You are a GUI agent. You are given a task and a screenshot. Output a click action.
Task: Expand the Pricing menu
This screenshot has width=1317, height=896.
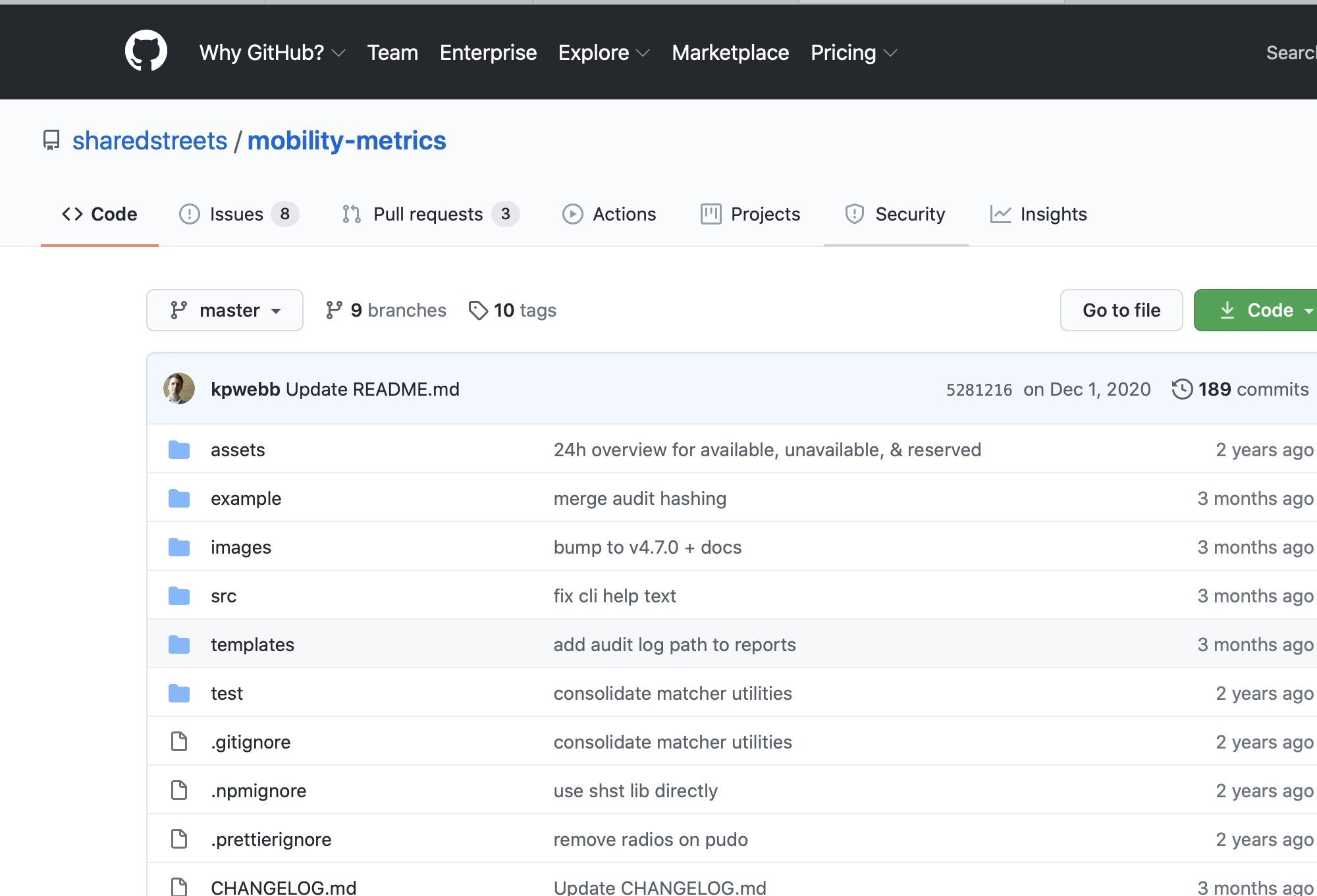click(x=854, y=53)
